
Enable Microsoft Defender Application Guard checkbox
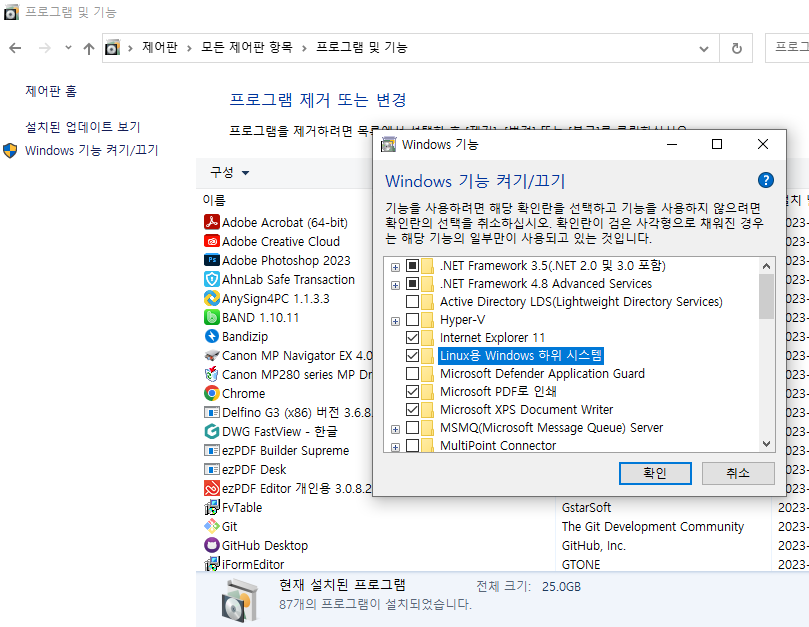pos(412,374)
